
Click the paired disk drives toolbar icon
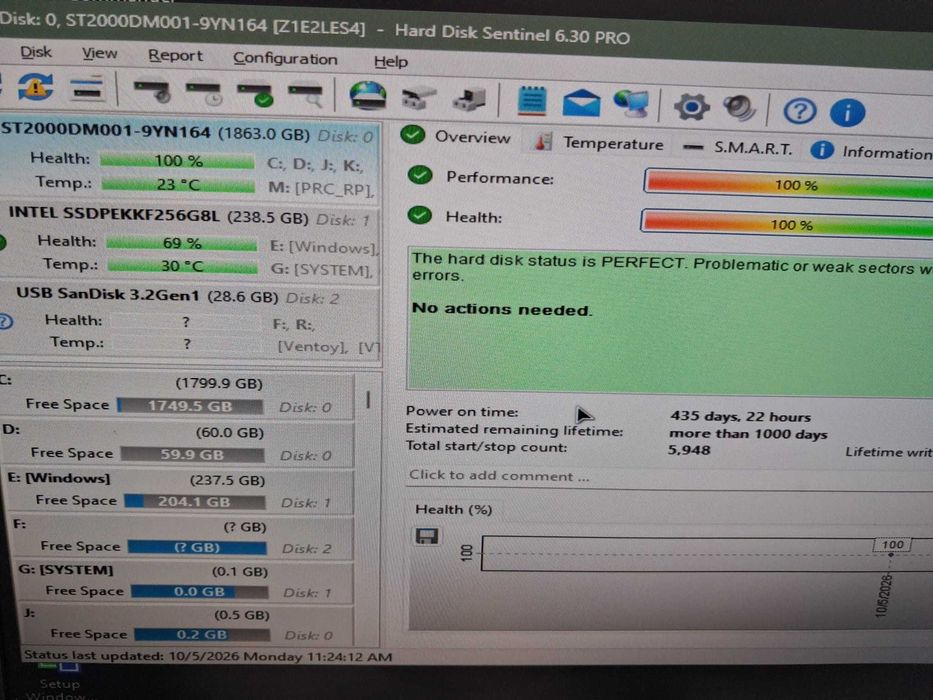point(419,98)
